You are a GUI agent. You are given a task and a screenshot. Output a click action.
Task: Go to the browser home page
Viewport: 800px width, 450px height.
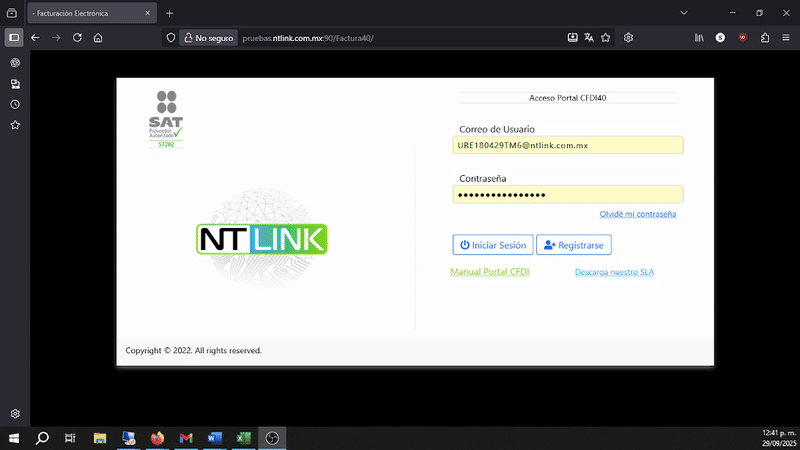[98, 38]
